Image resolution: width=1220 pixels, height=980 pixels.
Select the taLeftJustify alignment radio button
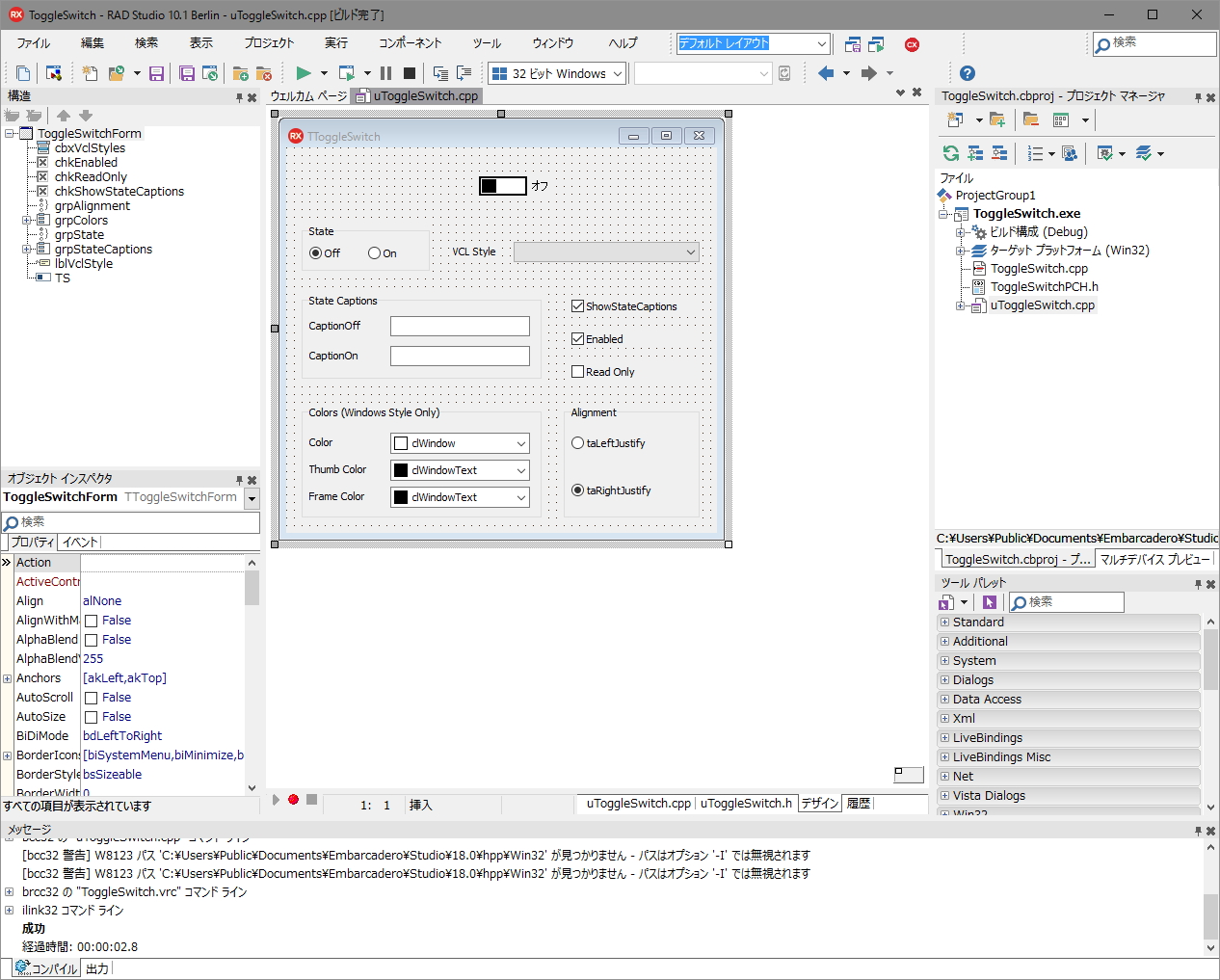(578, 443)
